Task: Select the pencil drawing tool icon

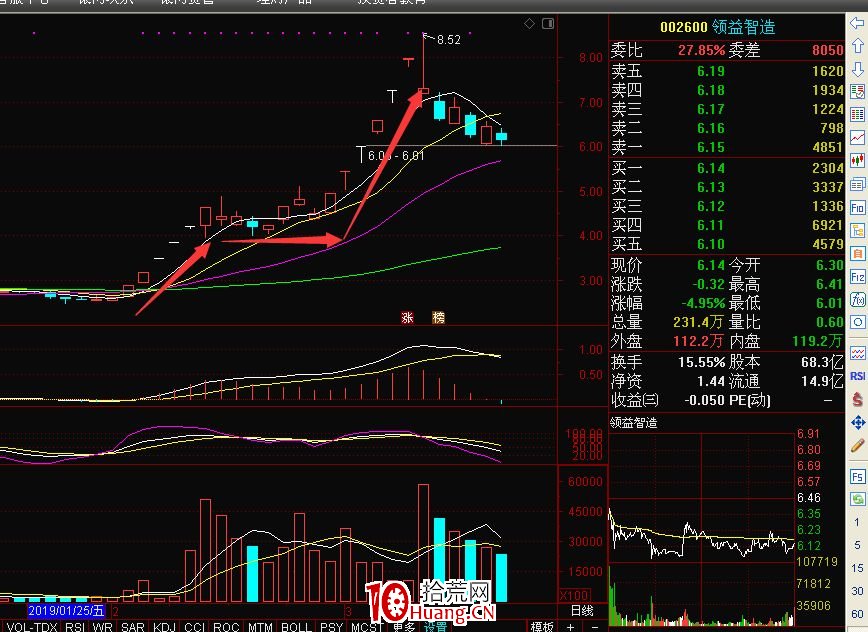Action: pos(857,445)
